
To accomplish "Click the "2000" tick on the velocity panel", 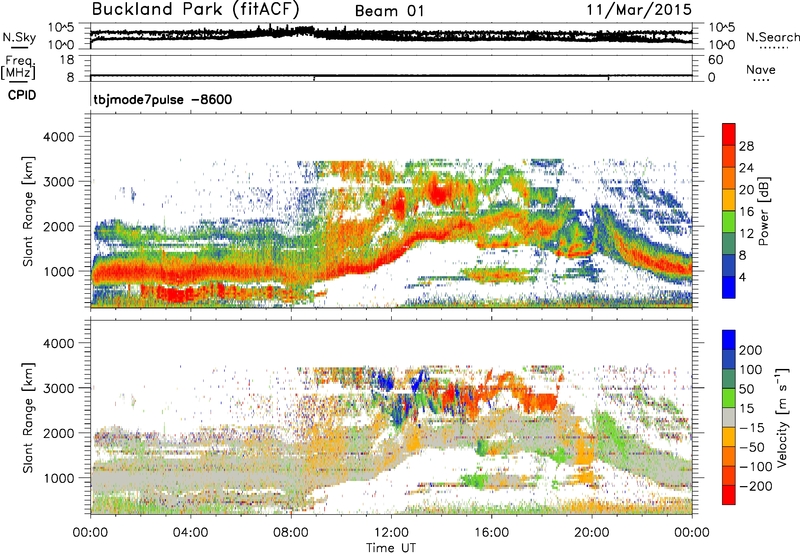I will [x=58, y=433].
